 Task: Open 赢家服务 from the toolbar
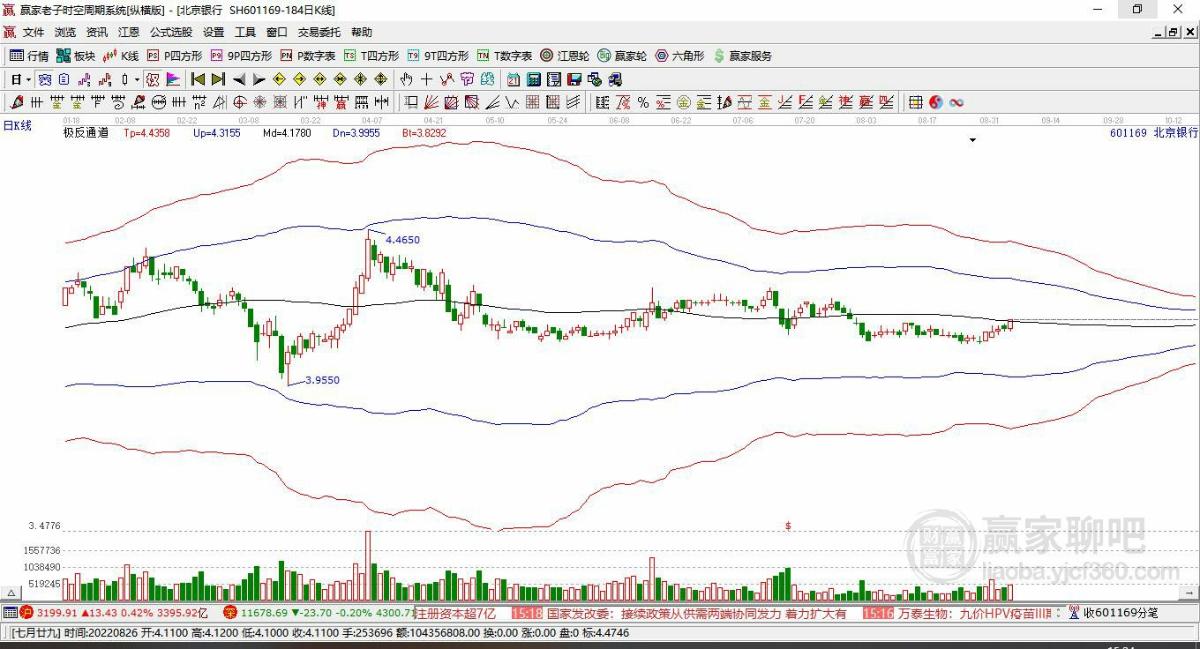742,56
